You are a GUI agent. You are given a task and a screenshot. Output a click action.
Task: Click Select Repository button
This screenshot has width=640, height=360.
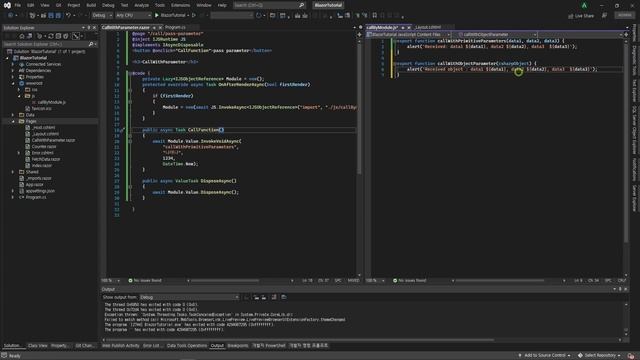click(x=600, y=356)
